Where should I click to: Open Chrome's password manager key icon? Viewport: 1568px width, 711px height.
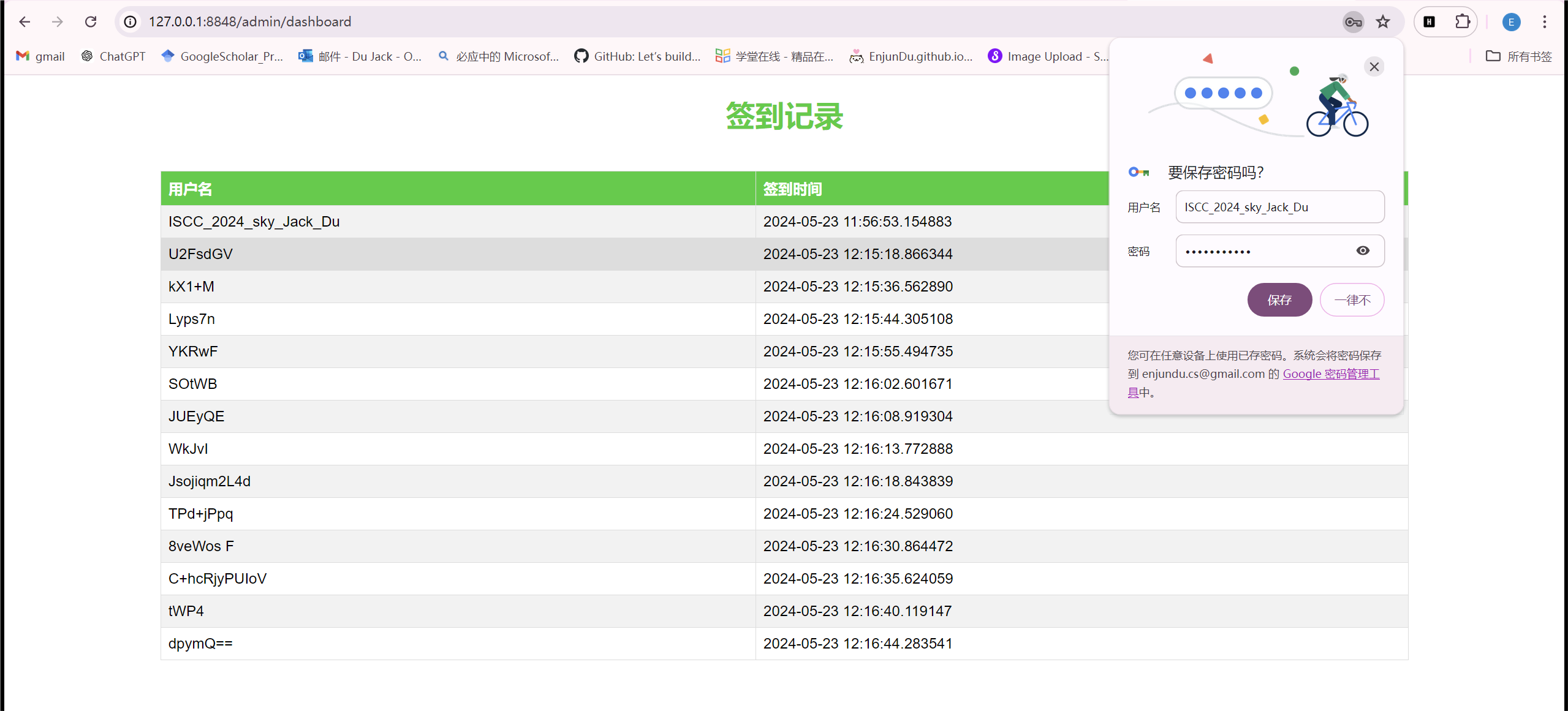click(1353, 21)
